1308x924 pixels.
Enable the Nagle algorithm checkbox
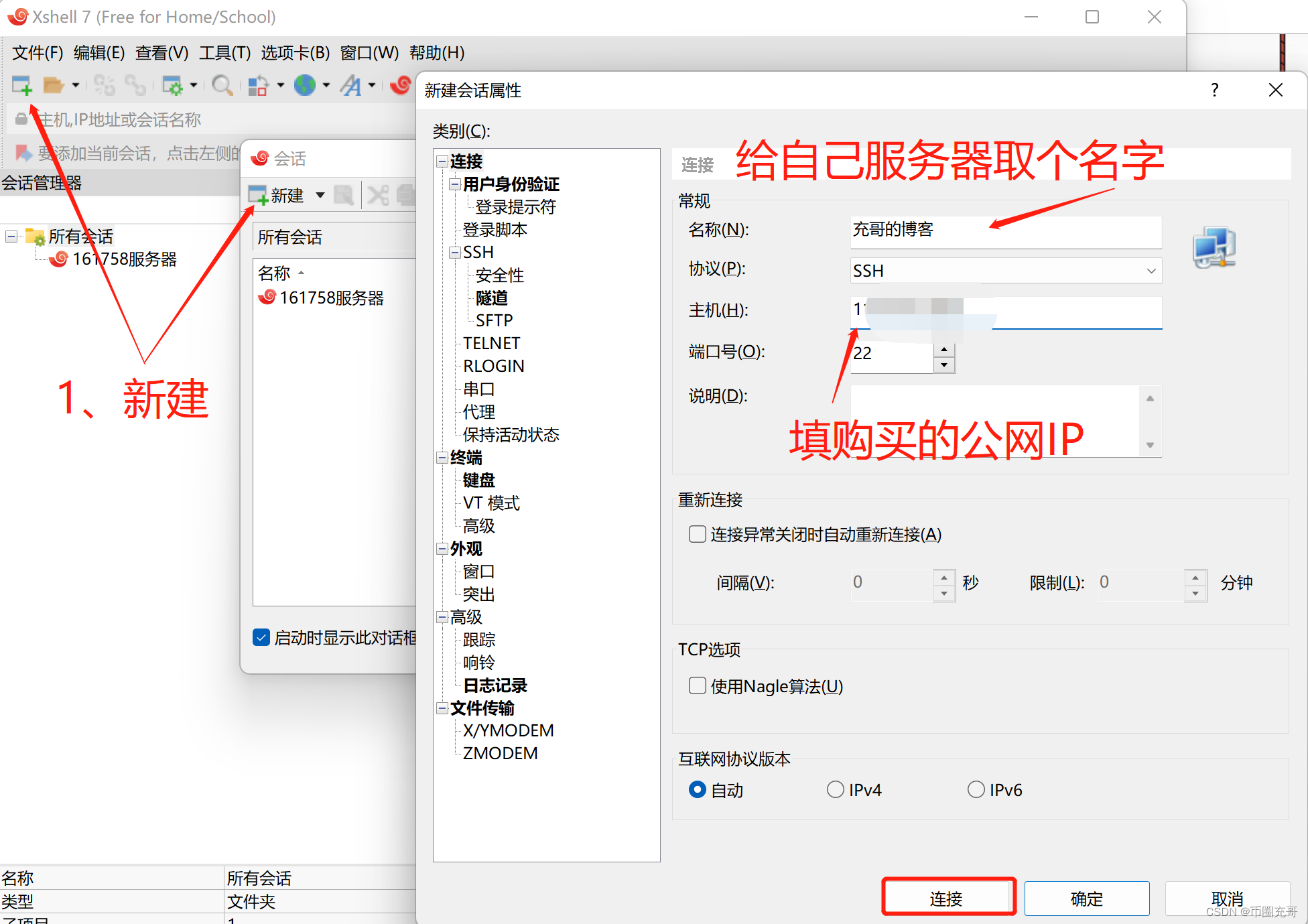(698, 685)
